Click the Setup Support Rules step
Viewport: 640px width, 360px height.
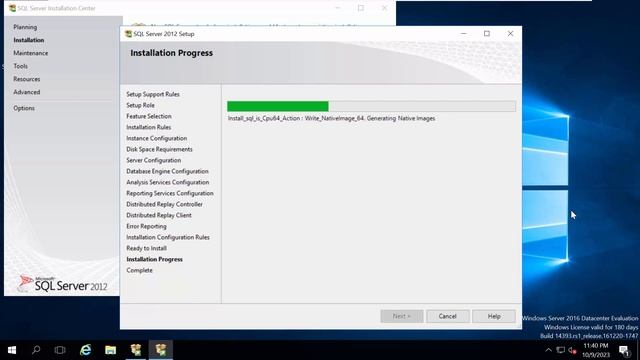[x=153, y=94]
